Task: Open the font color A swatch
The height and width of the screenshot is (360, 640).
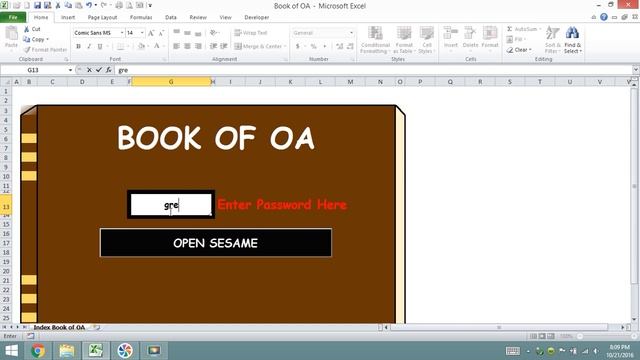Action: [157, 47]
